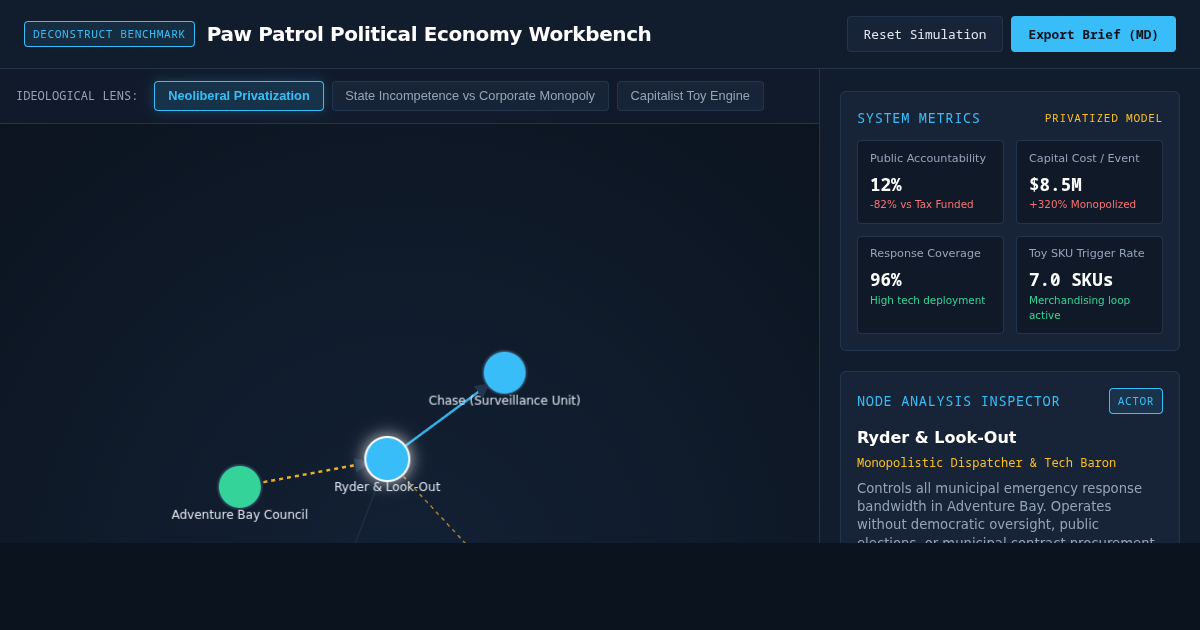Click the 12% accountability value
This screenshot has height=630, width=1200.
pos(886,185)
